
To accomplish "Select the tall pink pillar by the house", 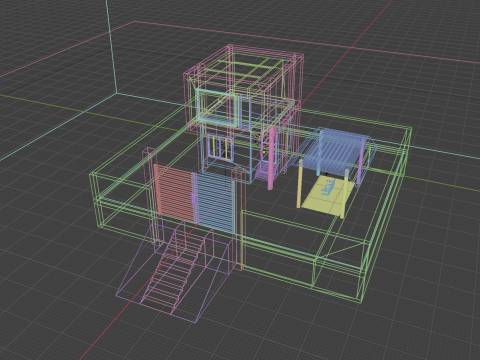I will pyautogui.click(x=272, y=158).
